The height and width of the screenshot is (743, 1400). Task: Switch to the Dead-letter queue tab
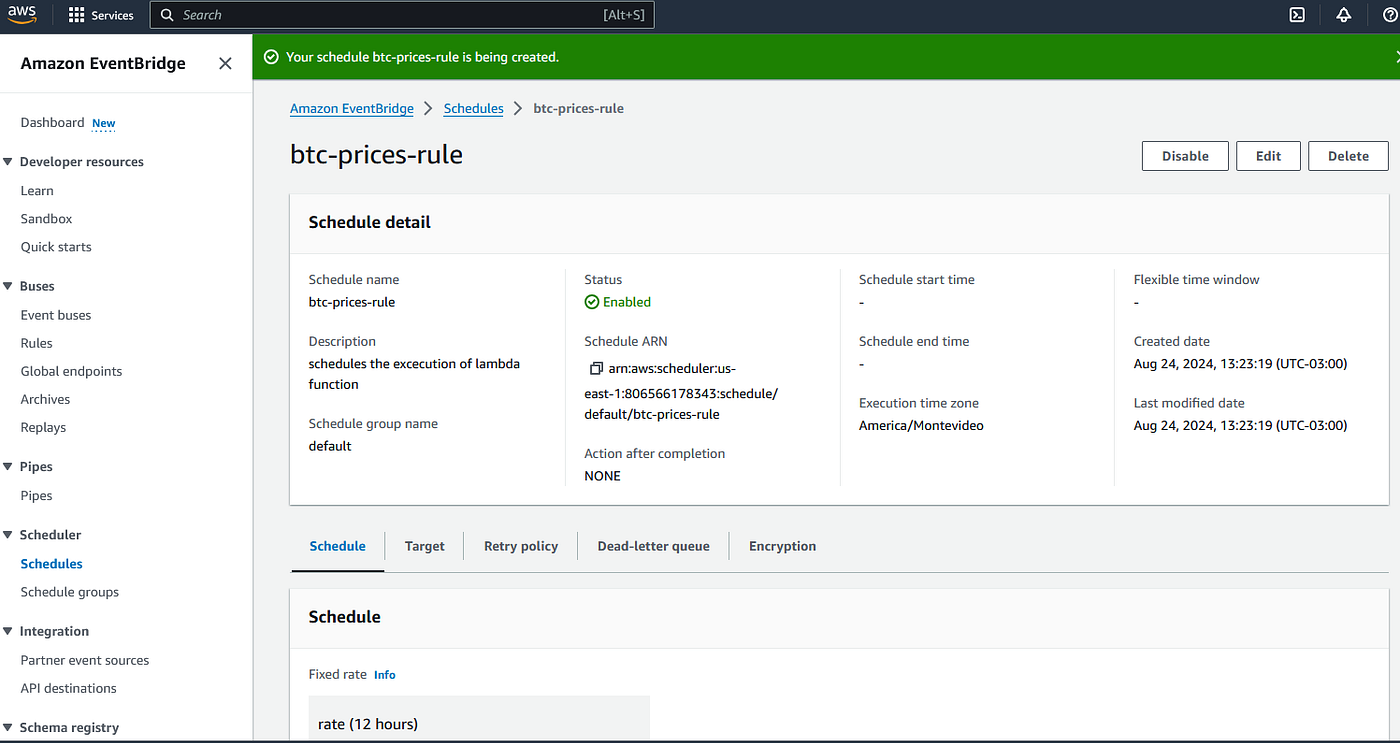coord(653,546)
